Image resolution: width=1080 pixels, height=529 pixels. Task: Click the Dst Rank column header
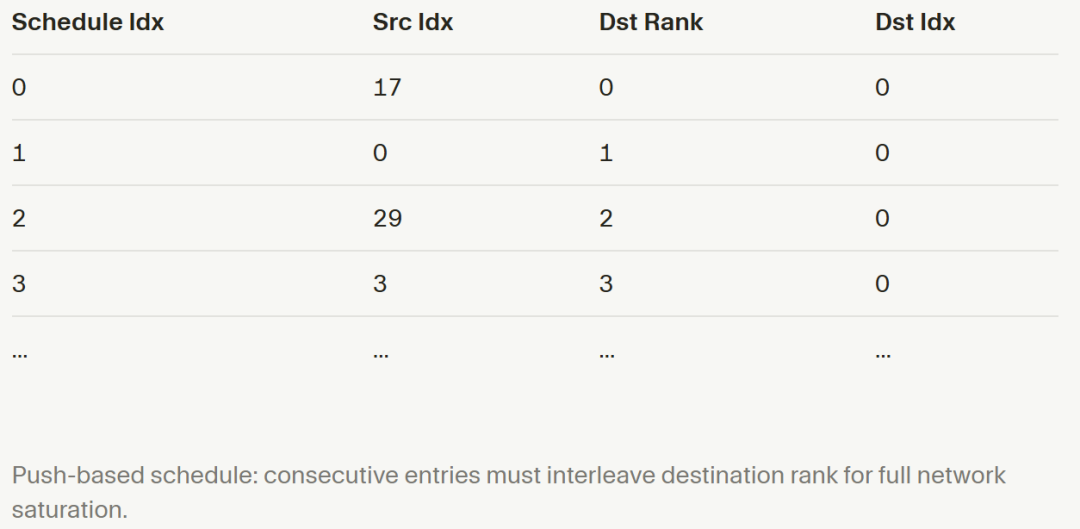pos(651,22)
